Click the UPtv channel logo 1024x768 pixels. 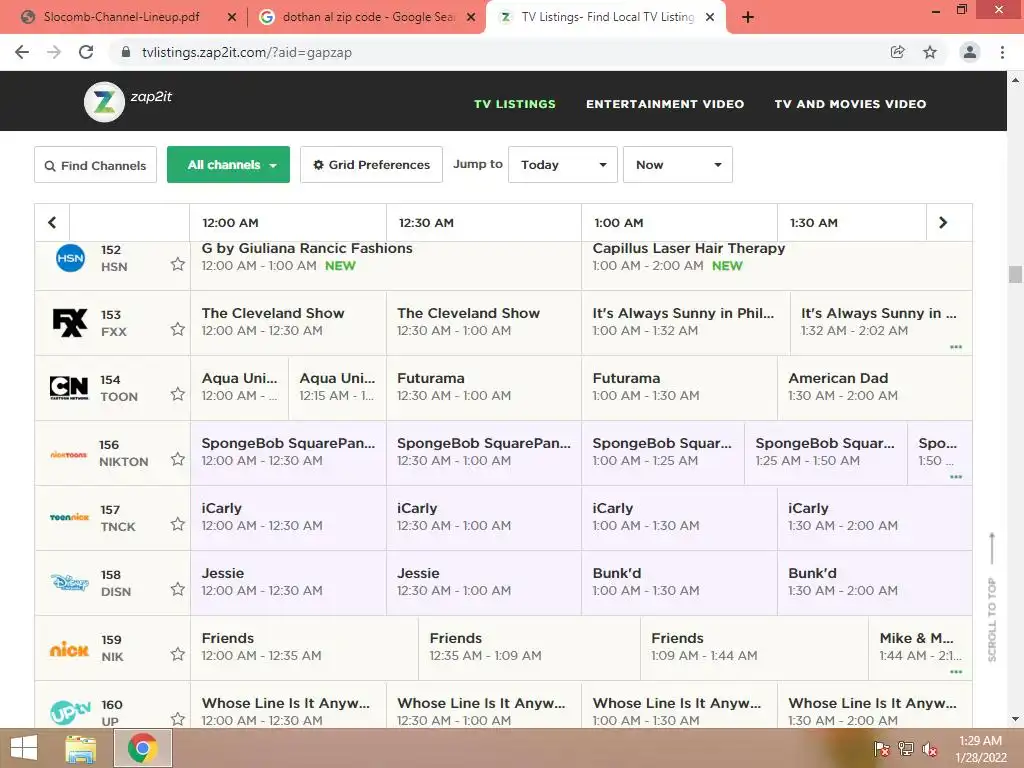pos(70,711)
